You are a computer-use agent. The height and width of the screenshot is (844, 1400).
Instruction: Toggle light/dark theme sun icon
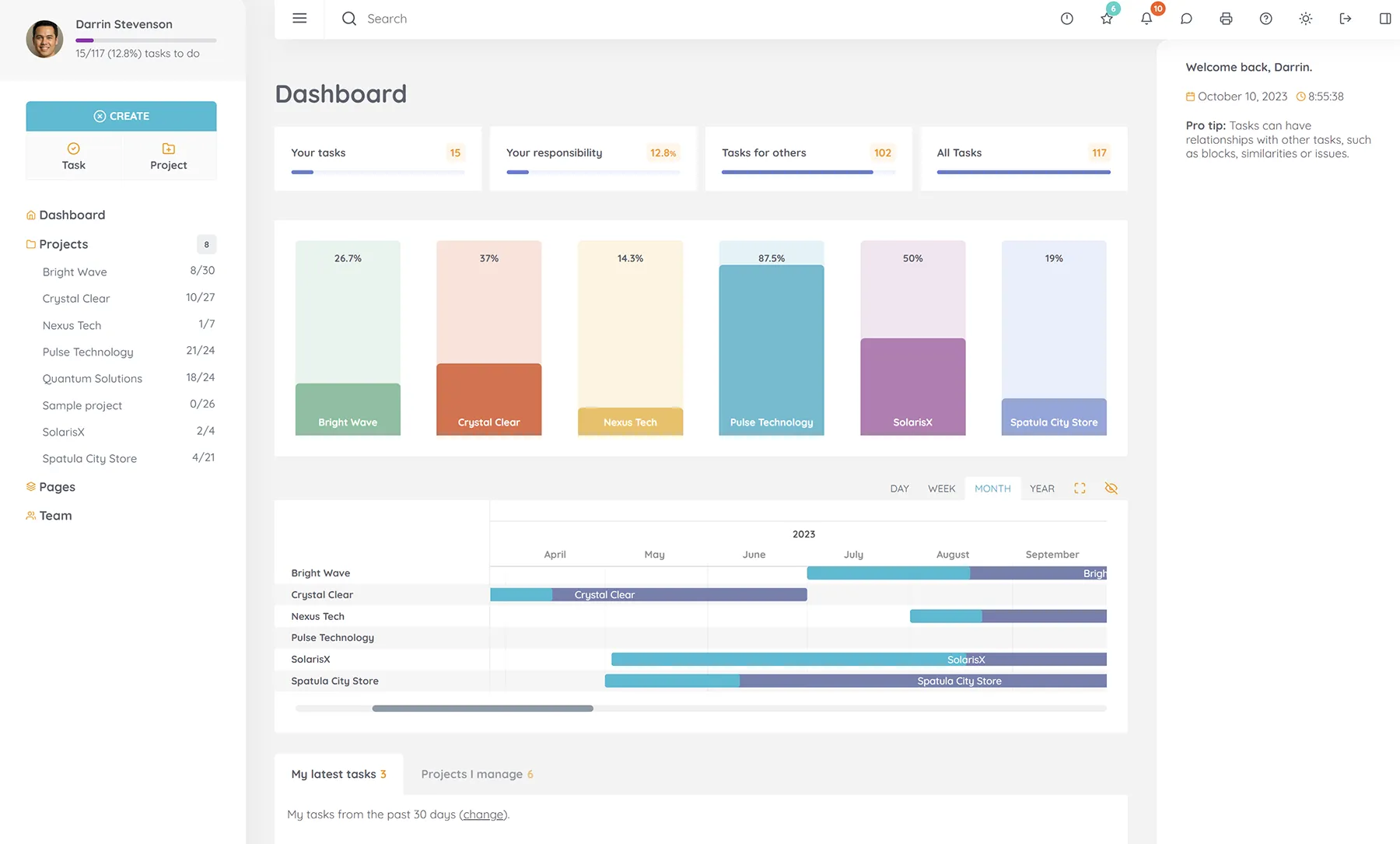[1305, 19]
